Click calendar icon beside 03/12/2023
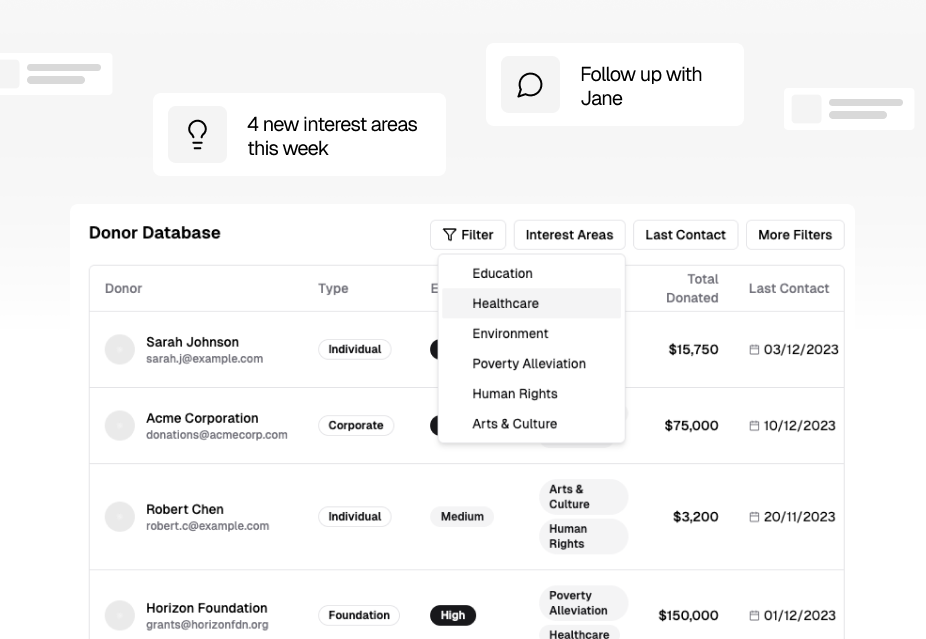 [754, 350]
